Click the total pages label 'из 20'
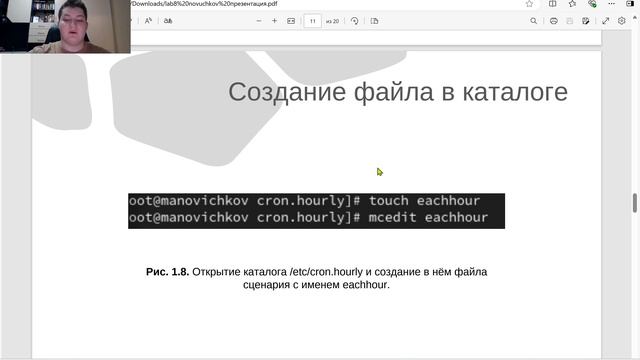 pyautogui.click(x=332, y=21)
